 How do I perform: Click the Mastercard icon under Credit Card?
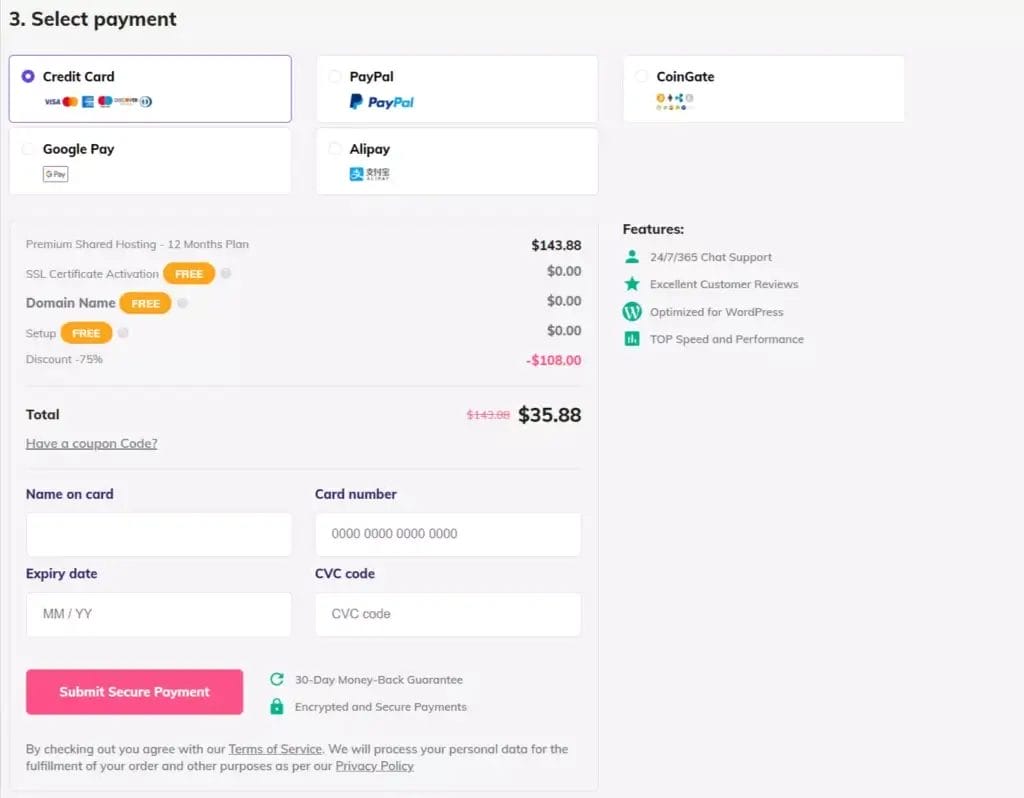click(x=70, y=102)
